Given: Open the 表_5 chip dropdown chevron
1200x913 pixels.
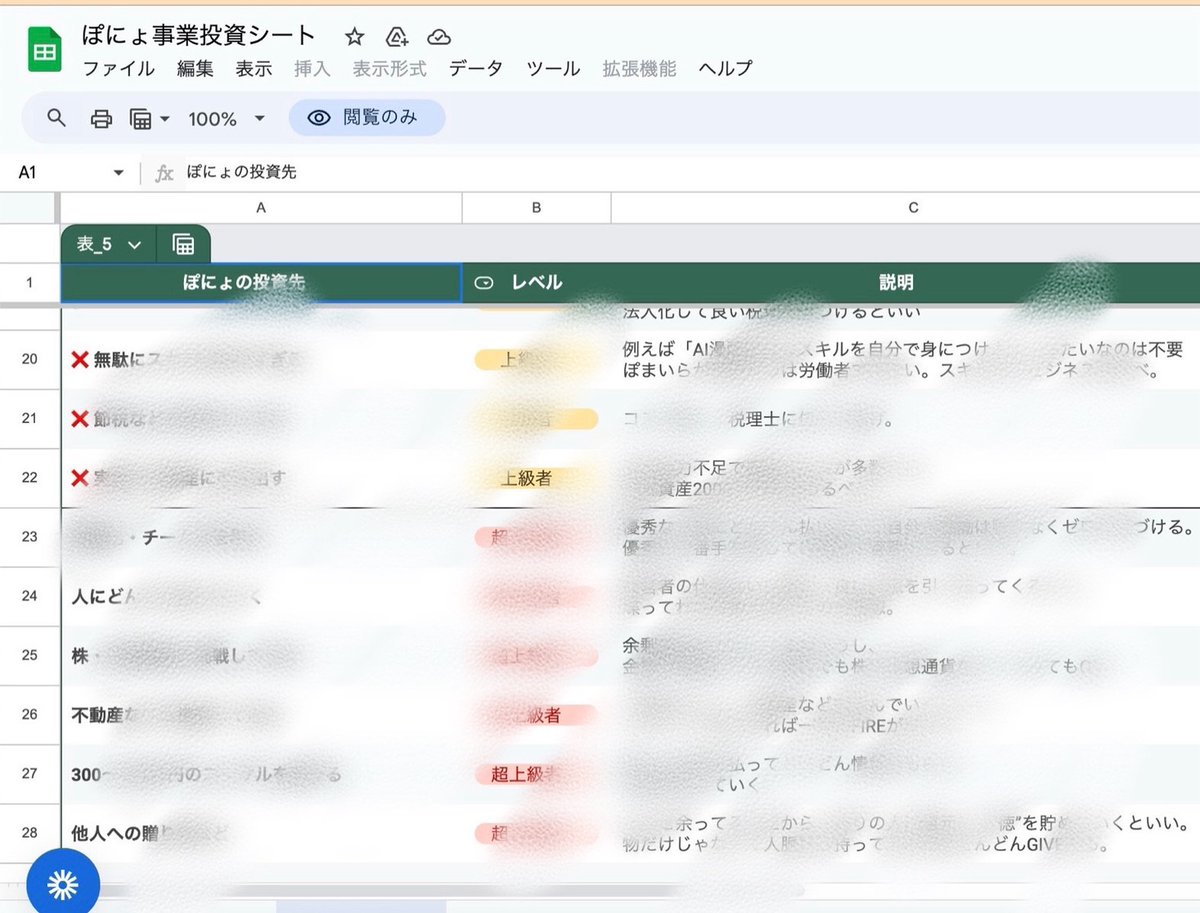Looking at the screenshot, I should (136, 243).
